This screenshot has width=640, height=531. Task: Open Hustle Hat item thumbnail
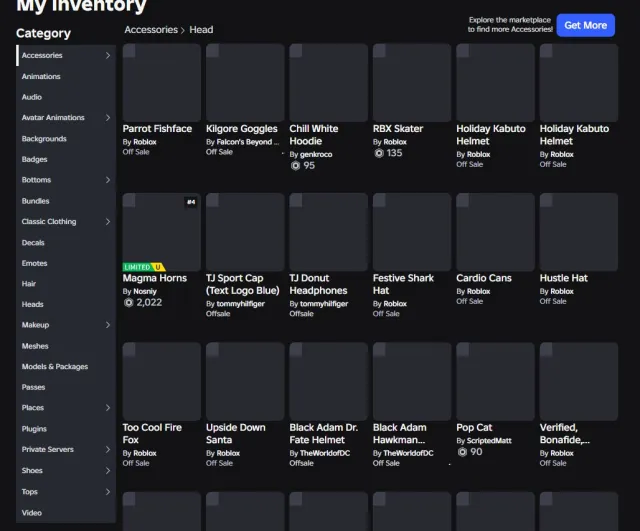tap(579, 232)
